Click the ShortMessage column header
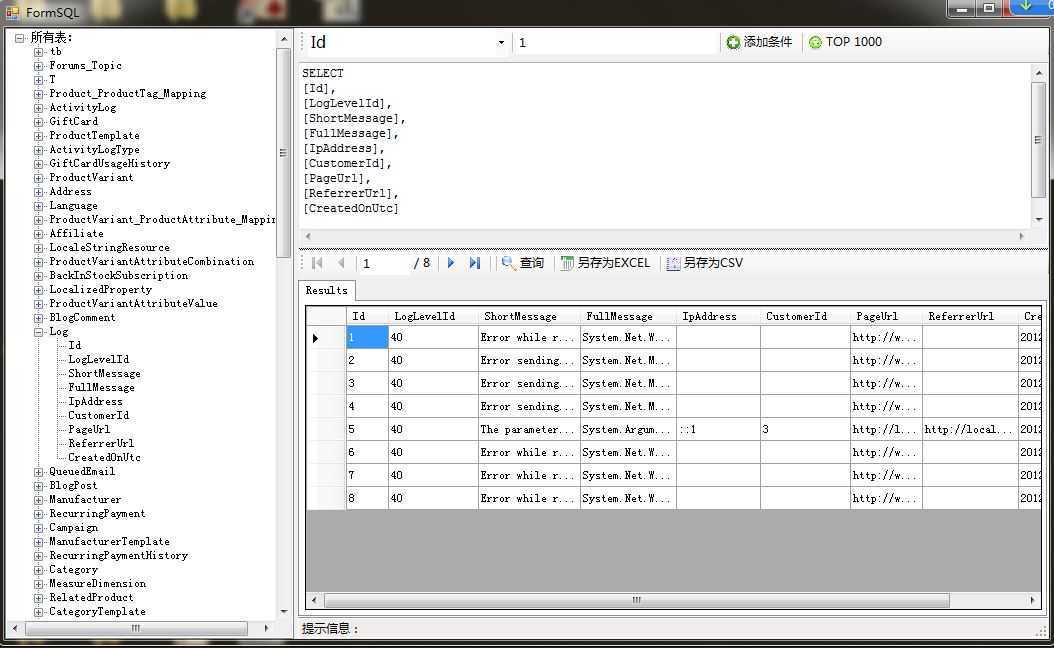1054x648 pixels. 529,316
